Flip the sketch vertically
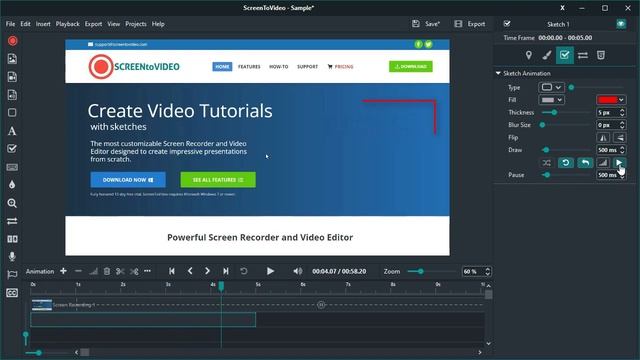 point(619,138)
